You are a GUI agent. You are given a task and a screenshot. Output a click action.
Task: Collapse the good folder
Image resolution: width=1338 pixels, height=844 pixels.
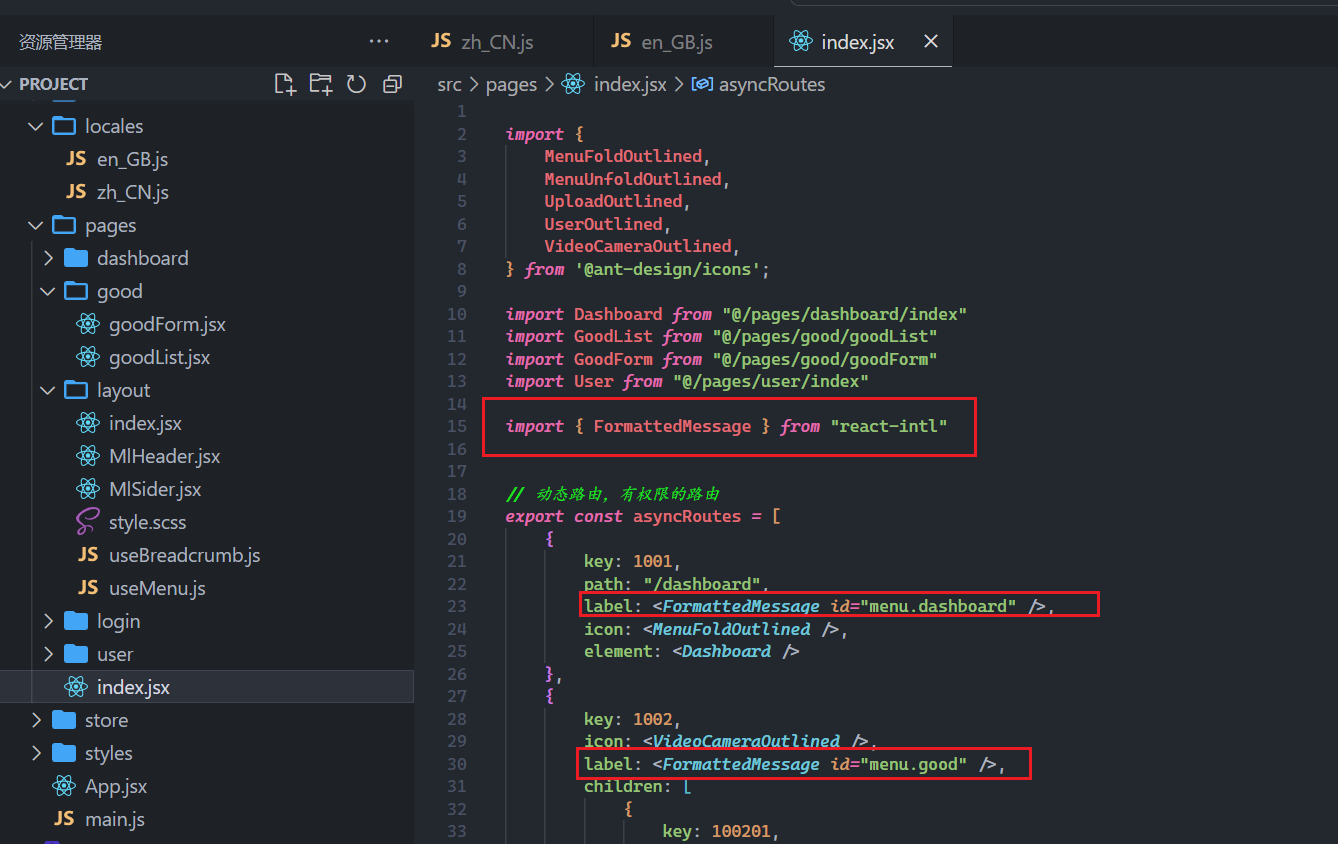48,291
